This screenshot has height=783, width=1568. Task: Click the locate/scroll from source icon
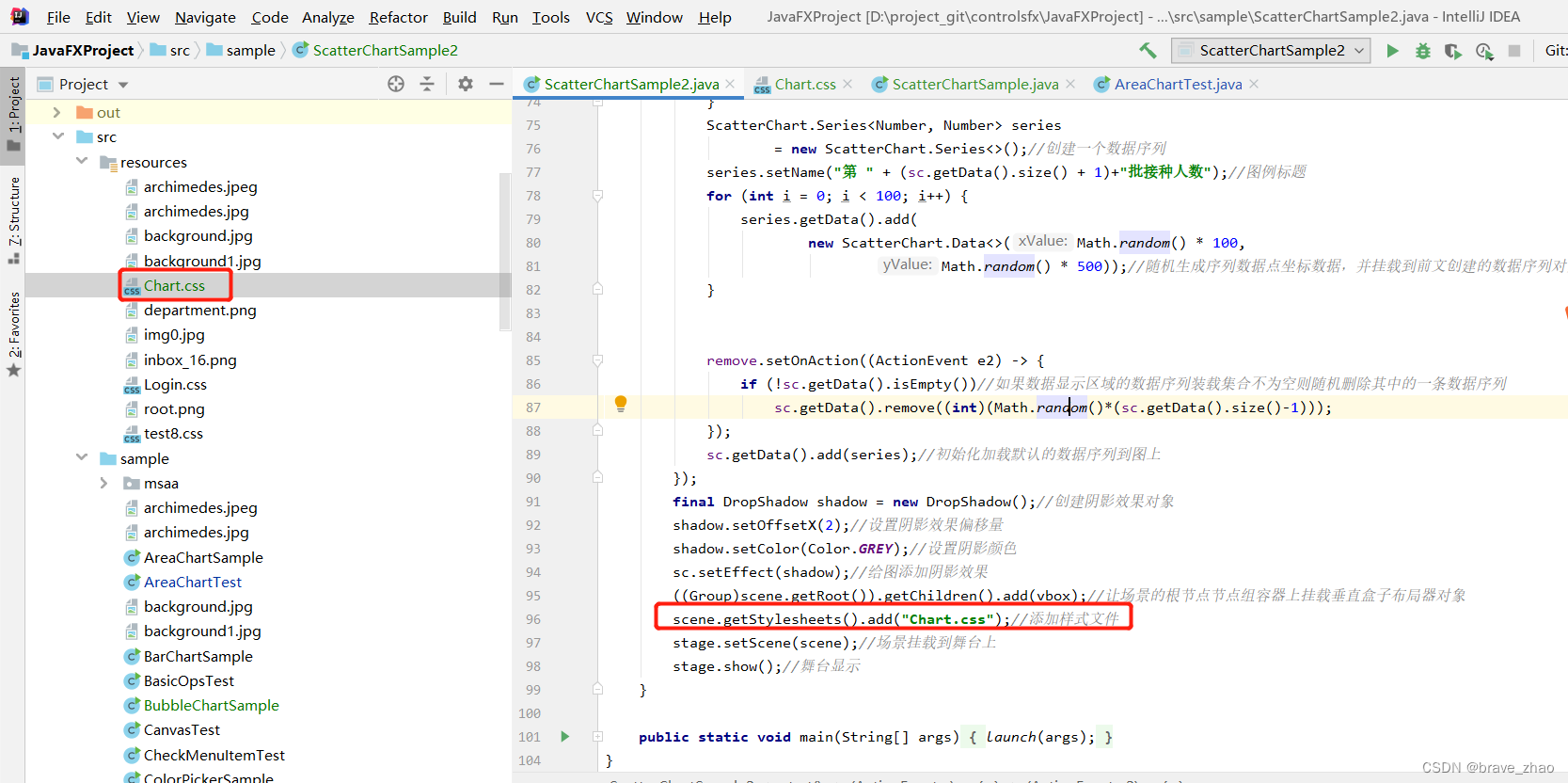coord(396,84)
